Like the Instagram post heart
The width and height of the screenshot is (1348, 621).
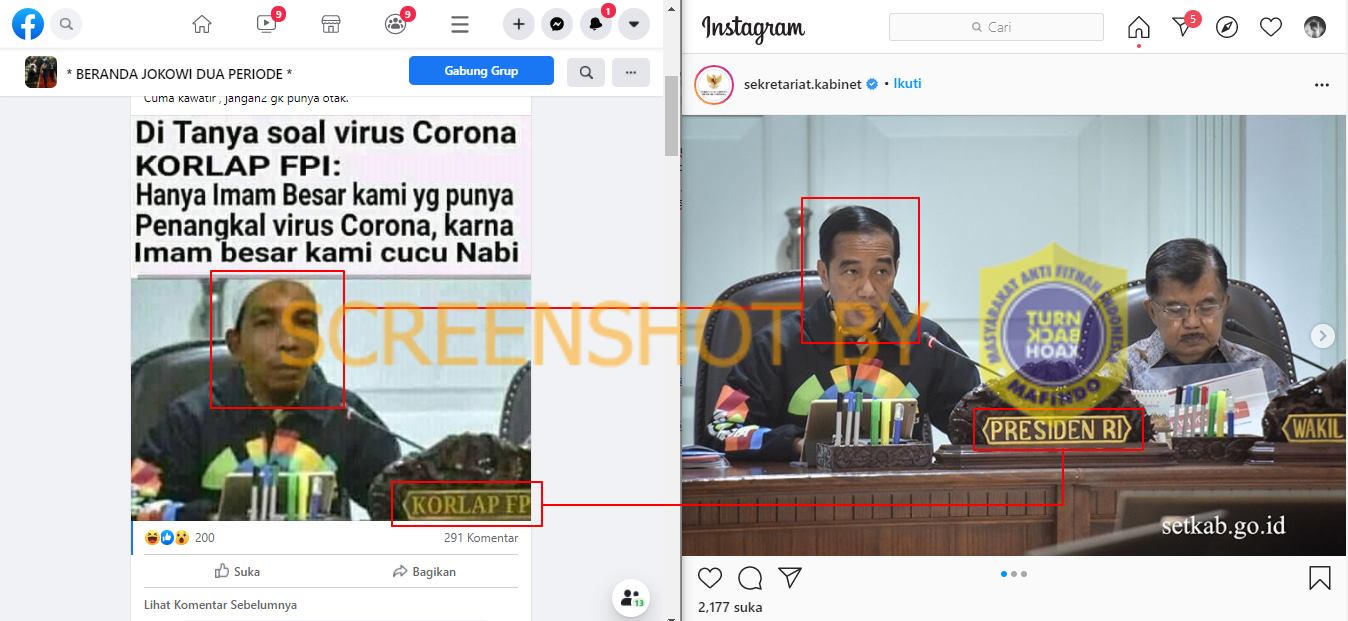(709, 578)
